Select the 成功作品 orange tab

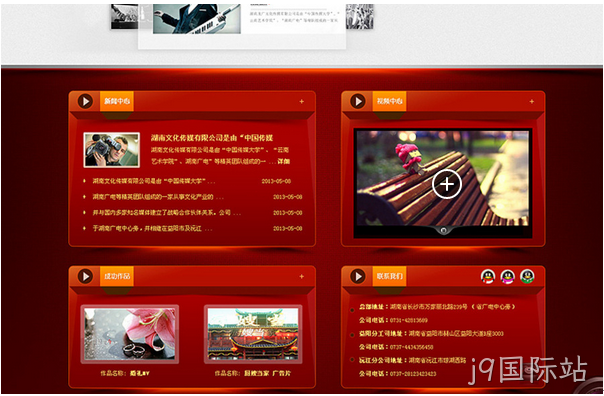(x=117, y=276)
